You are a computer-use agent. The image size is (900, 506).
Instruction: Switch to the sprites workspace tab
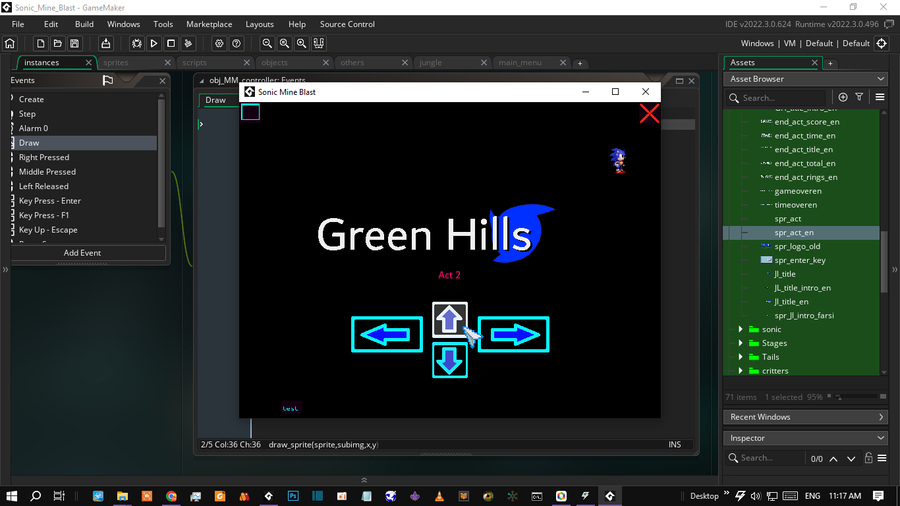click(x=116, y=63)
